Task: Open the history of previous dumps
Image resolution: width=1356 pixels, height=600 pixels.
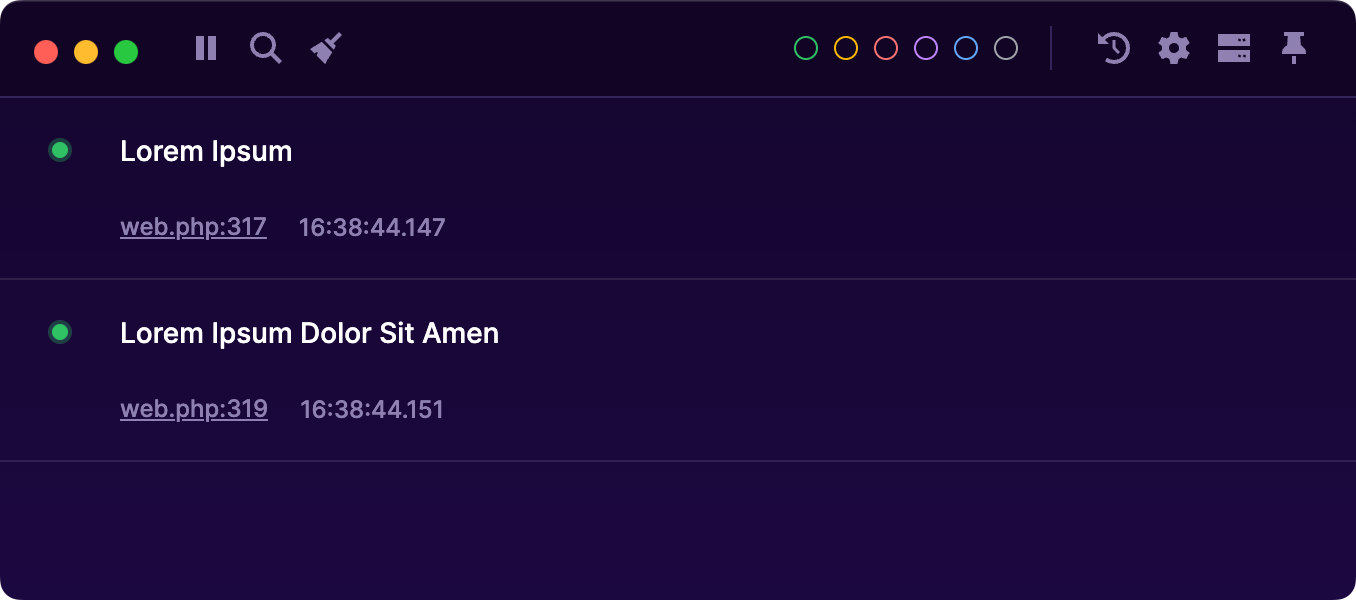Action: [1113, 48]
